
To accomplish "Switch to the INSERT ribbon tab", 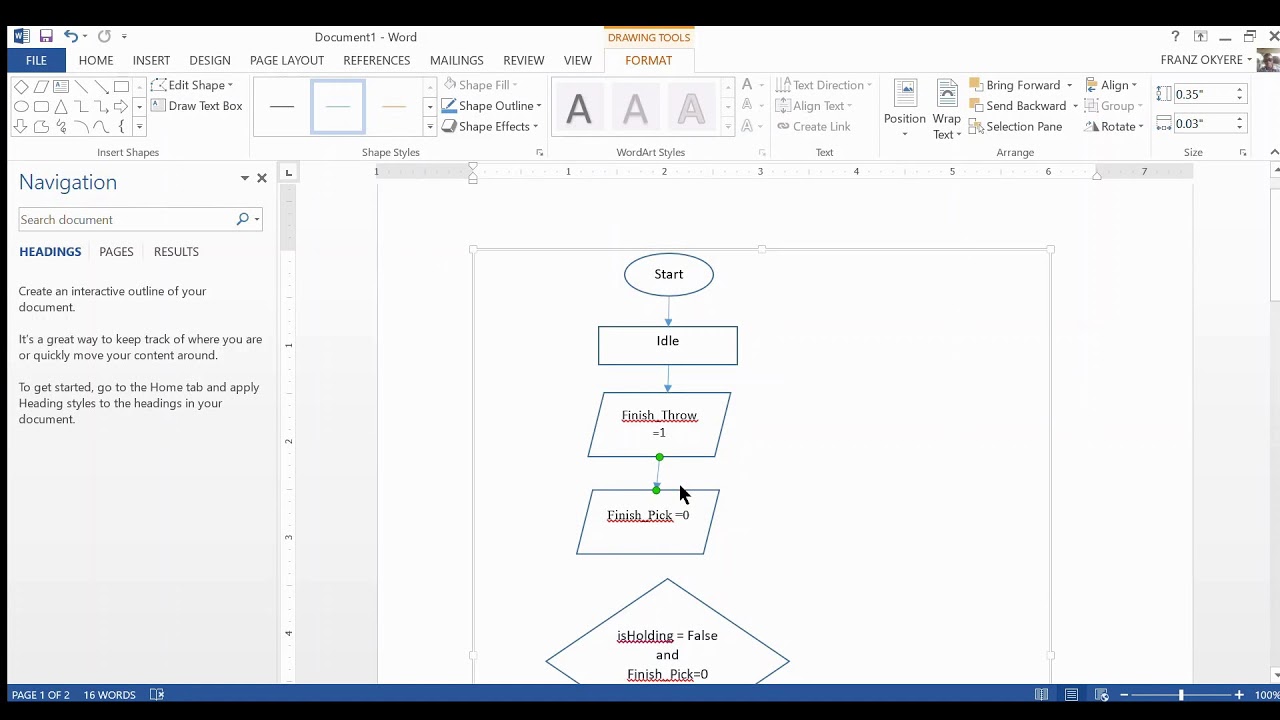I will pos(151,60).
